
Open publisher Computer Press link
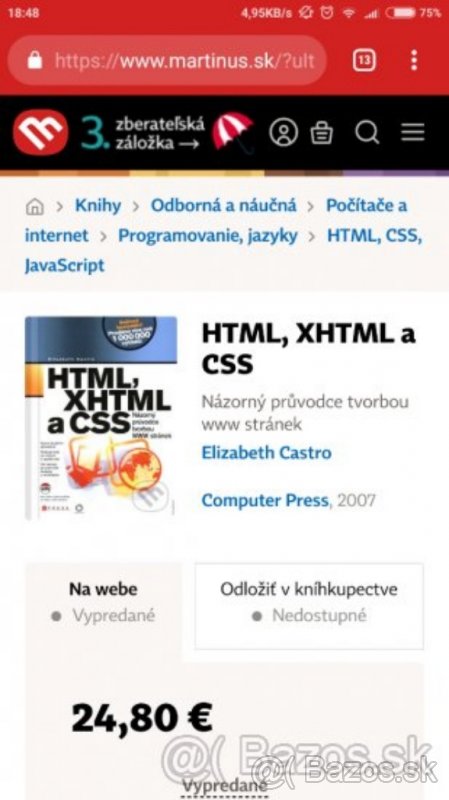[265, 501]
